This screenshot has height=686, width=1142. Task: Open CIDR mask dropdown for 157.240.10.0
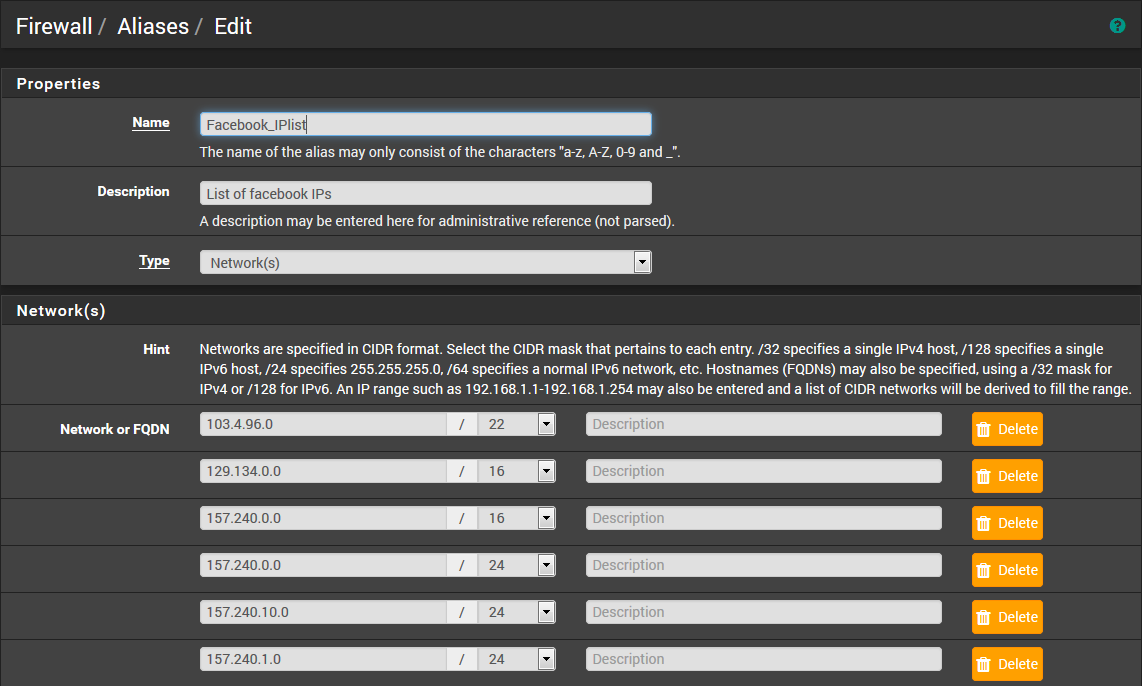517,612
